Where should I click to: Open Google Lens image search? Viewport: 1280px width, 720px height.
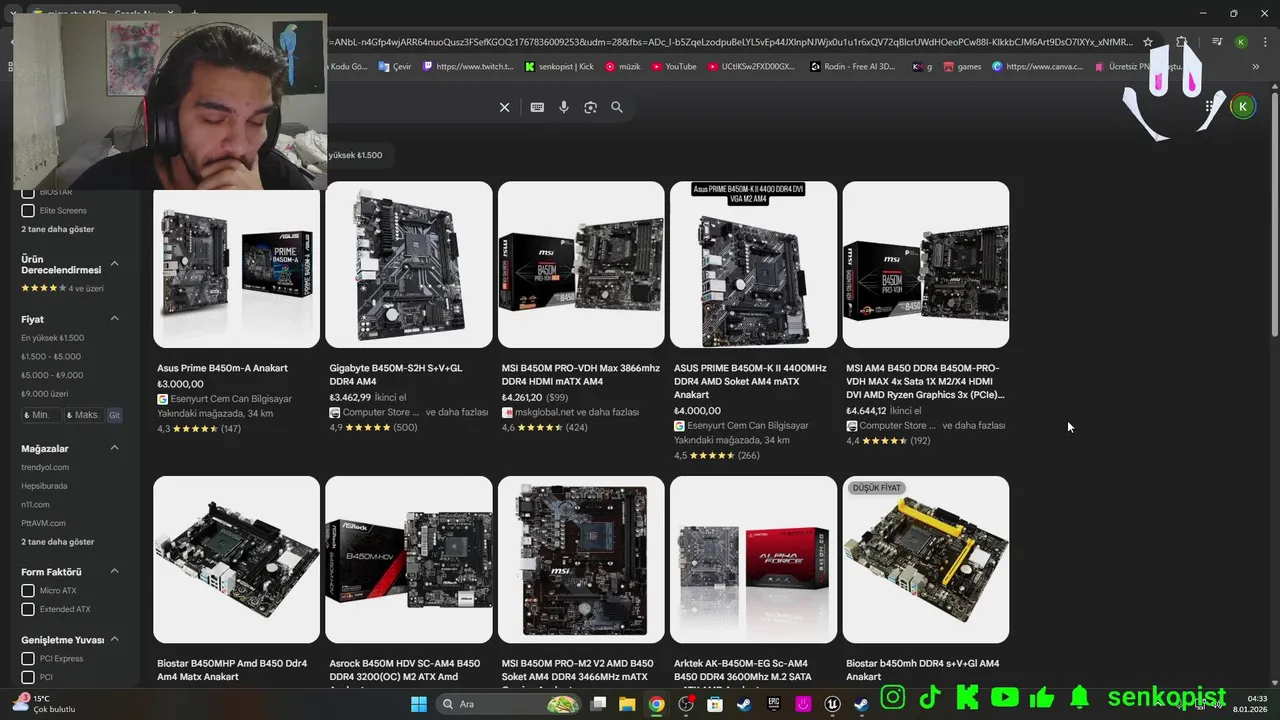pos(590,107)
